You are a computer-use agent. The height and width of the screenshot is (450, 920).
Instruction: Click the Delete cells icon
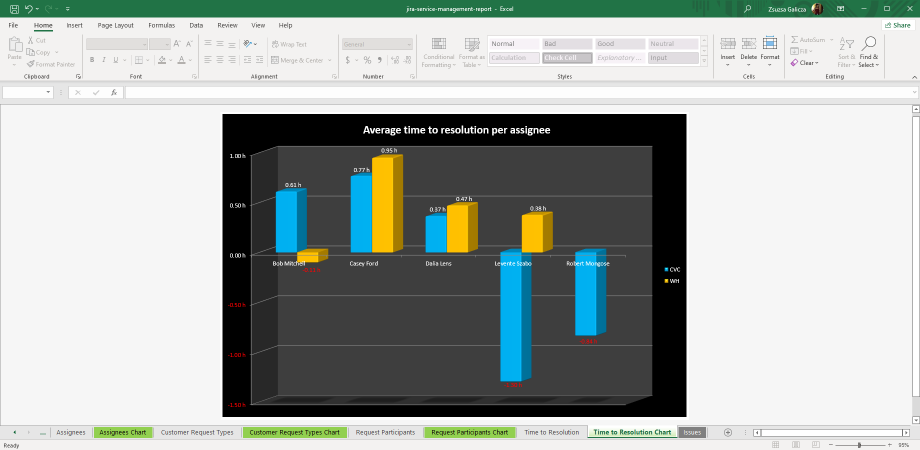pyautogui.click(x=749, y=44)
